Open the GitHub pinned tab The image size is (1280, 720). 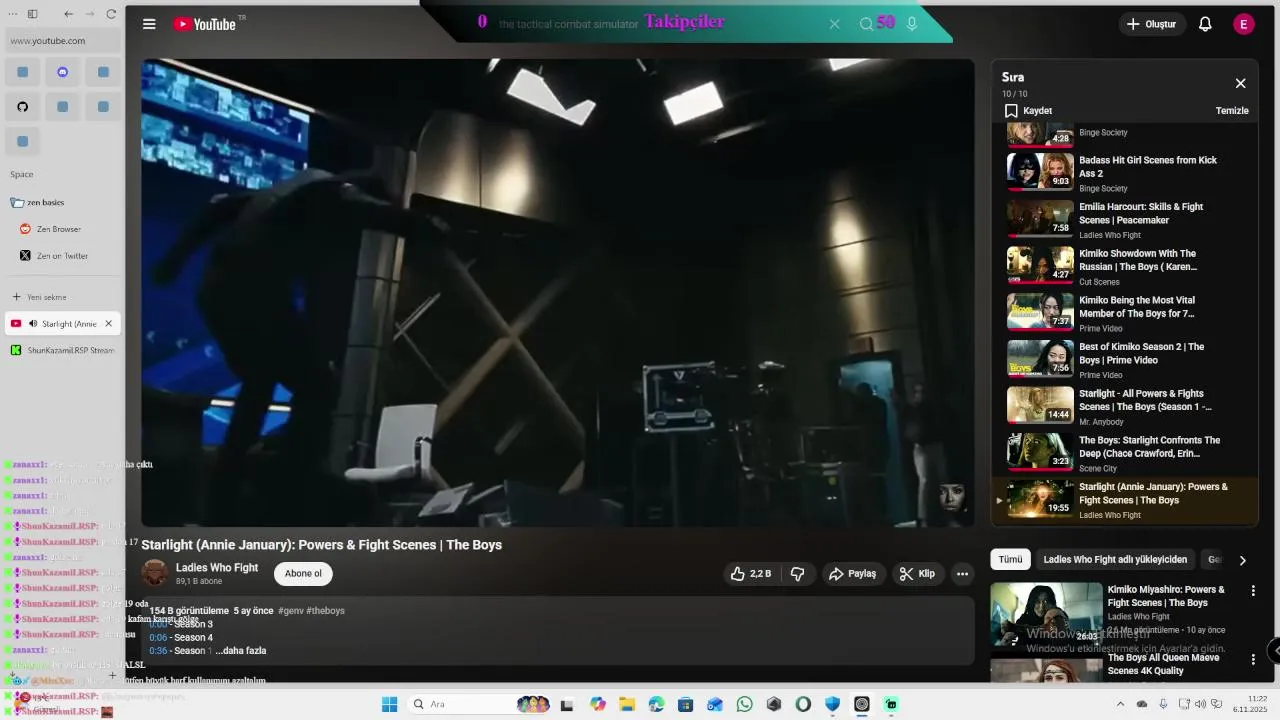coord(23,106)
